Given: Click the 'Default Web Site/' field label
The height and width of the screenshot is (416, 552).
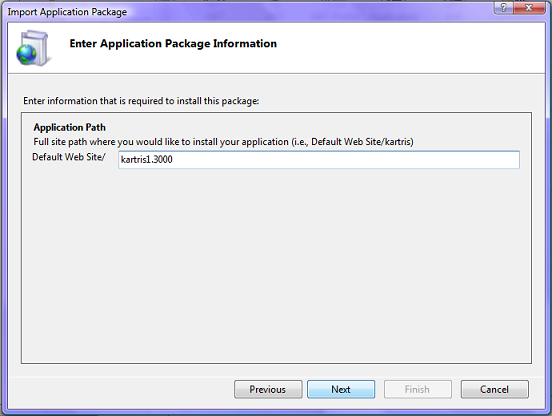Looking at the screenshot, I should point(69,157).
